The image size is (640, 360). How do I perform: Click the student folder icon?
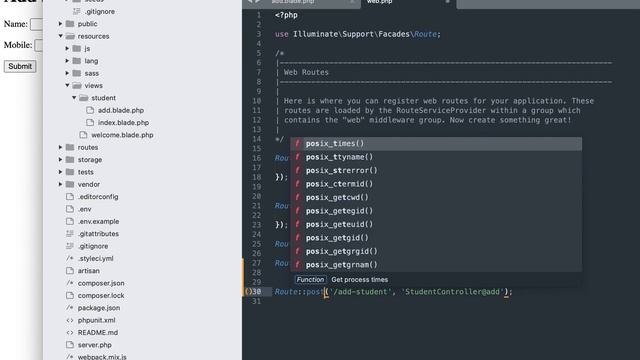click(84, 98)
